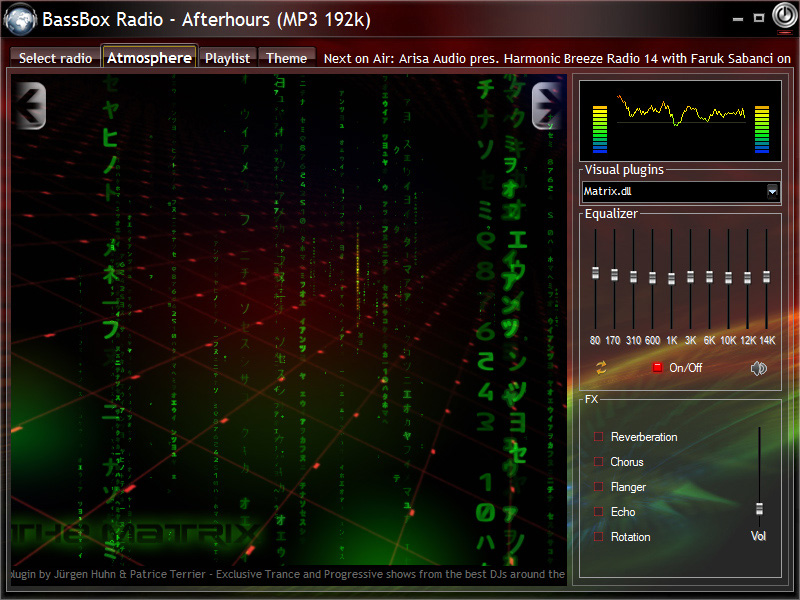
Task: Click the left channel level meter
Action: (600, 129)
